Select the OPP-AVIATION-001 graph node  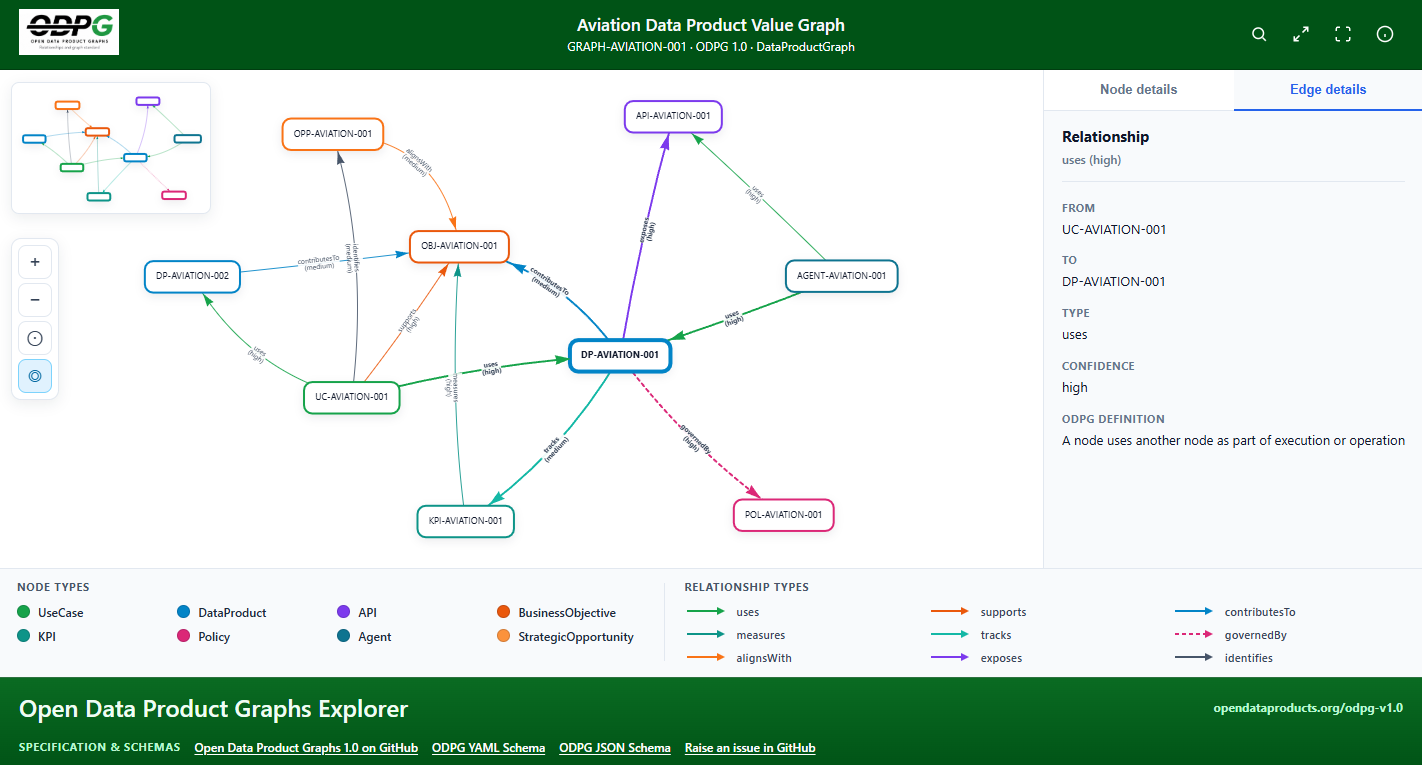coord(333,134)
